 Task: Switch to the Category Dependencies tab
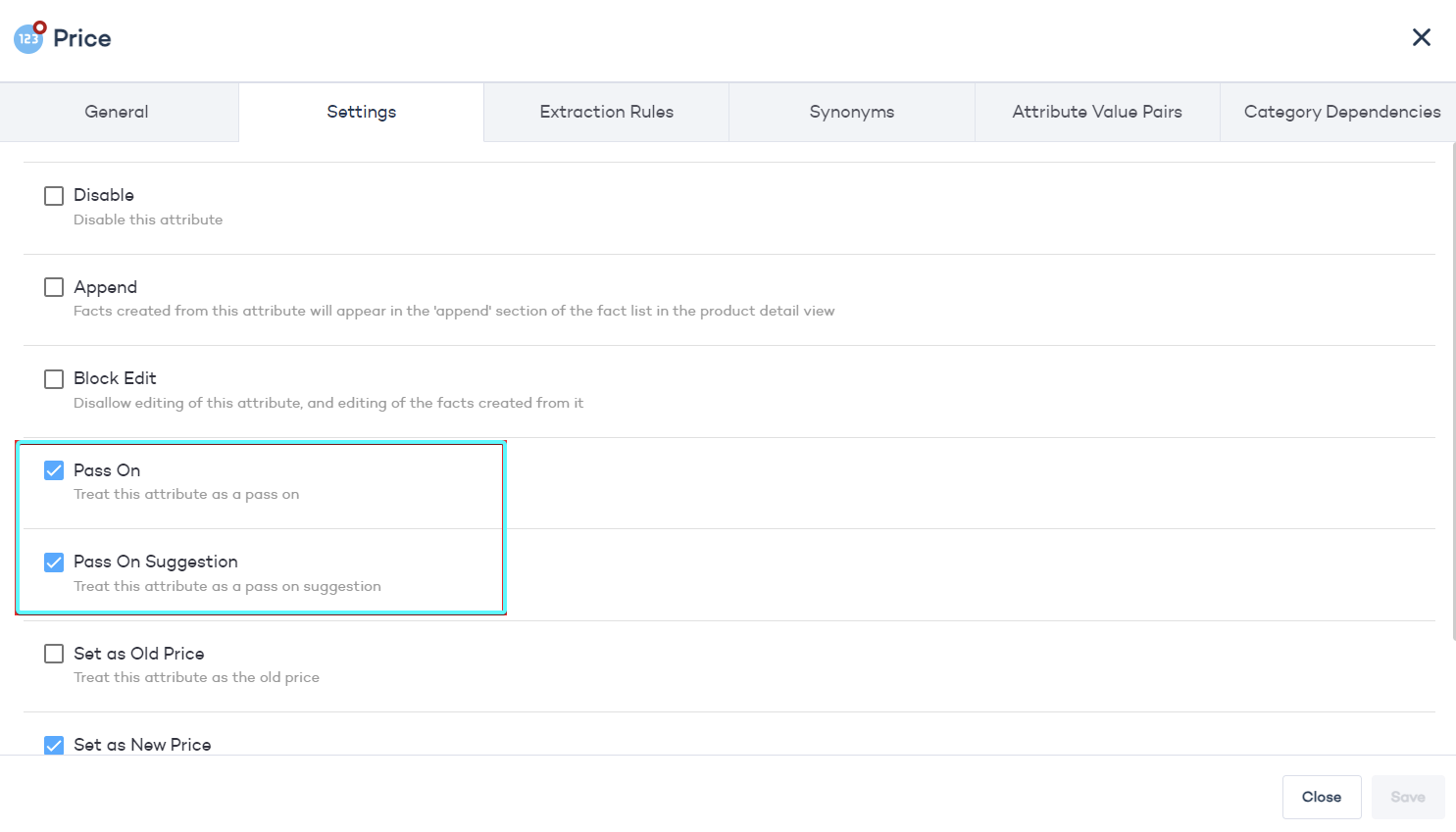pyautogui.click(x=1341, y=112)
